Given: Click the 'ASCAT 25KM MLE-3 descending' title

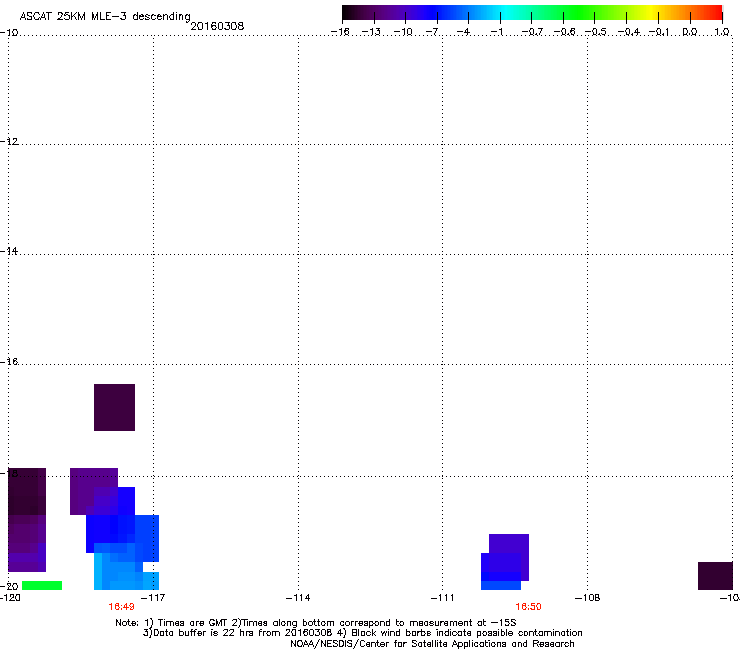Looking at the screenshot, I should tap(105, 17).
